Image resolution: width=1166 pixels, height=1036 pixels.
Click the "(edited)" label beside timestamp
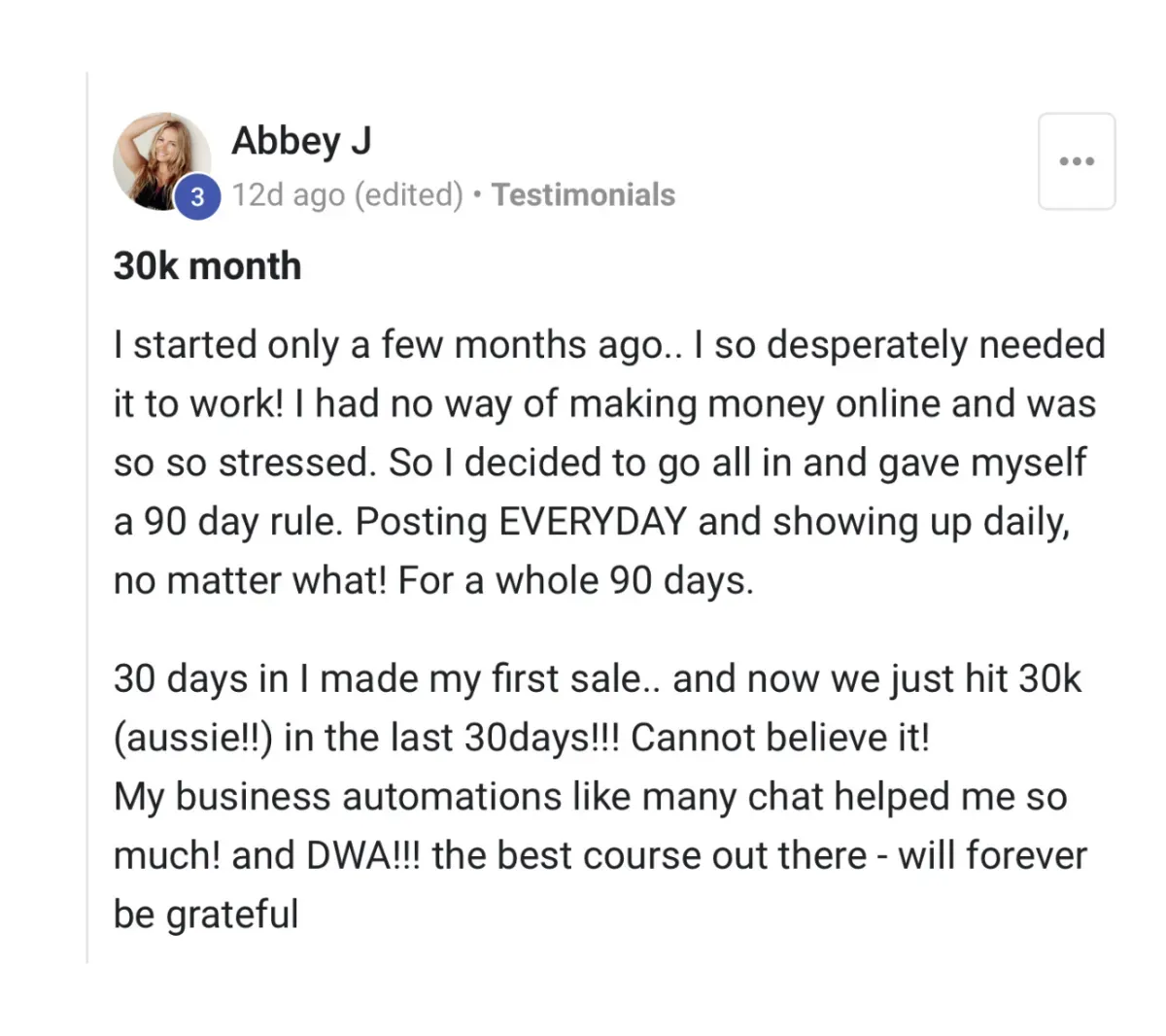point(408,194)
